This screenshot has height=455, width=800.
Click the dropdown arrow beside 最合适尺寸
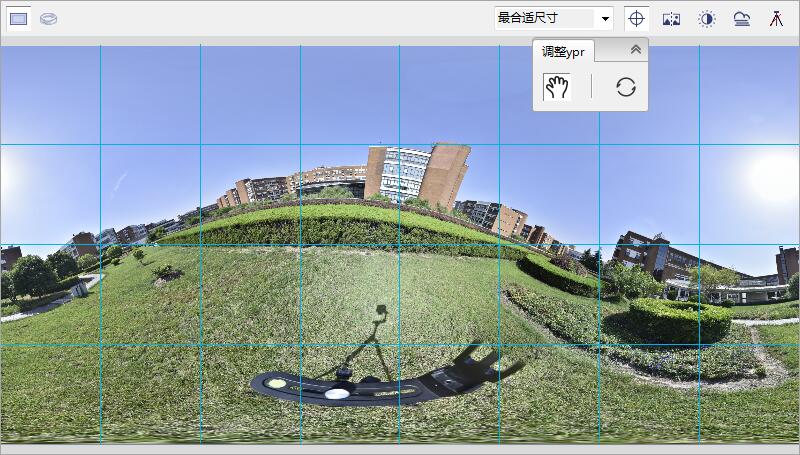point(605,19)
